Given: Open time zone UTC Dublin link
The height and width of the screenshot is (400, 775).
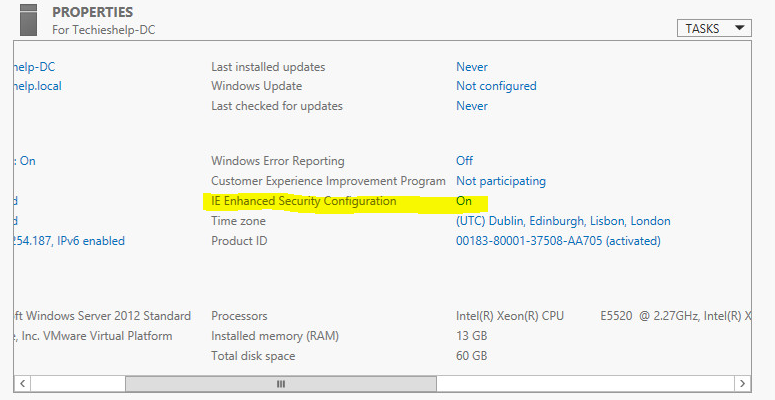Looking at the screenshot, I should point(563,221).
